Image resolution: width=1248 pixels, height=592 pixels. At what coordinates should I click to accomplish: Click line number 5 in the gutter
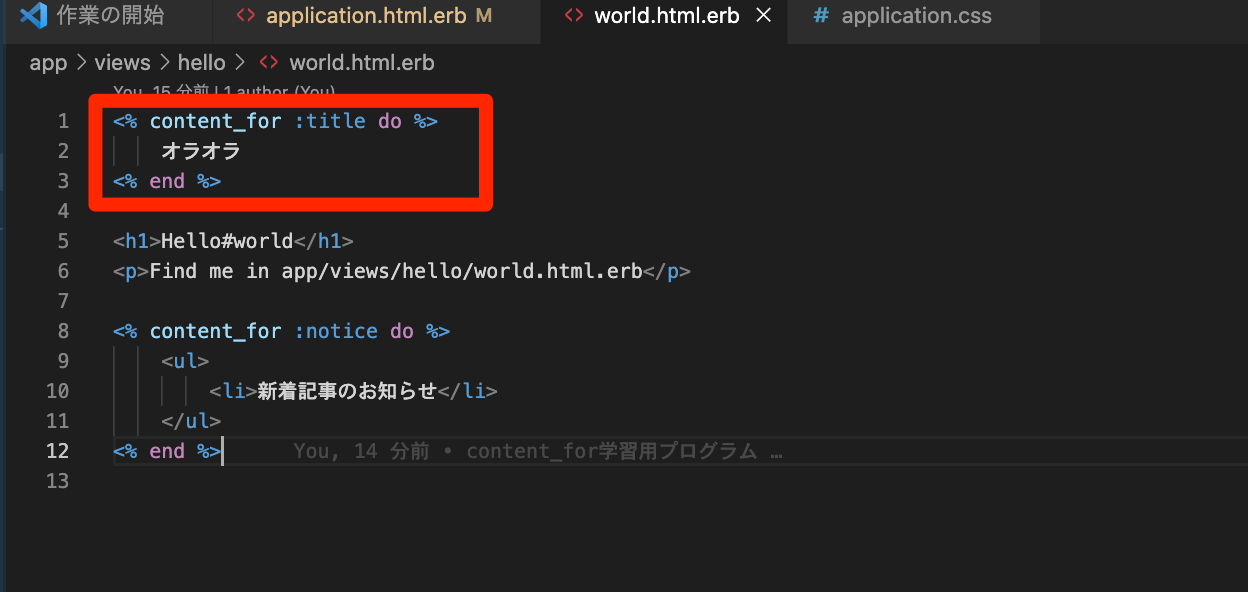63,240
